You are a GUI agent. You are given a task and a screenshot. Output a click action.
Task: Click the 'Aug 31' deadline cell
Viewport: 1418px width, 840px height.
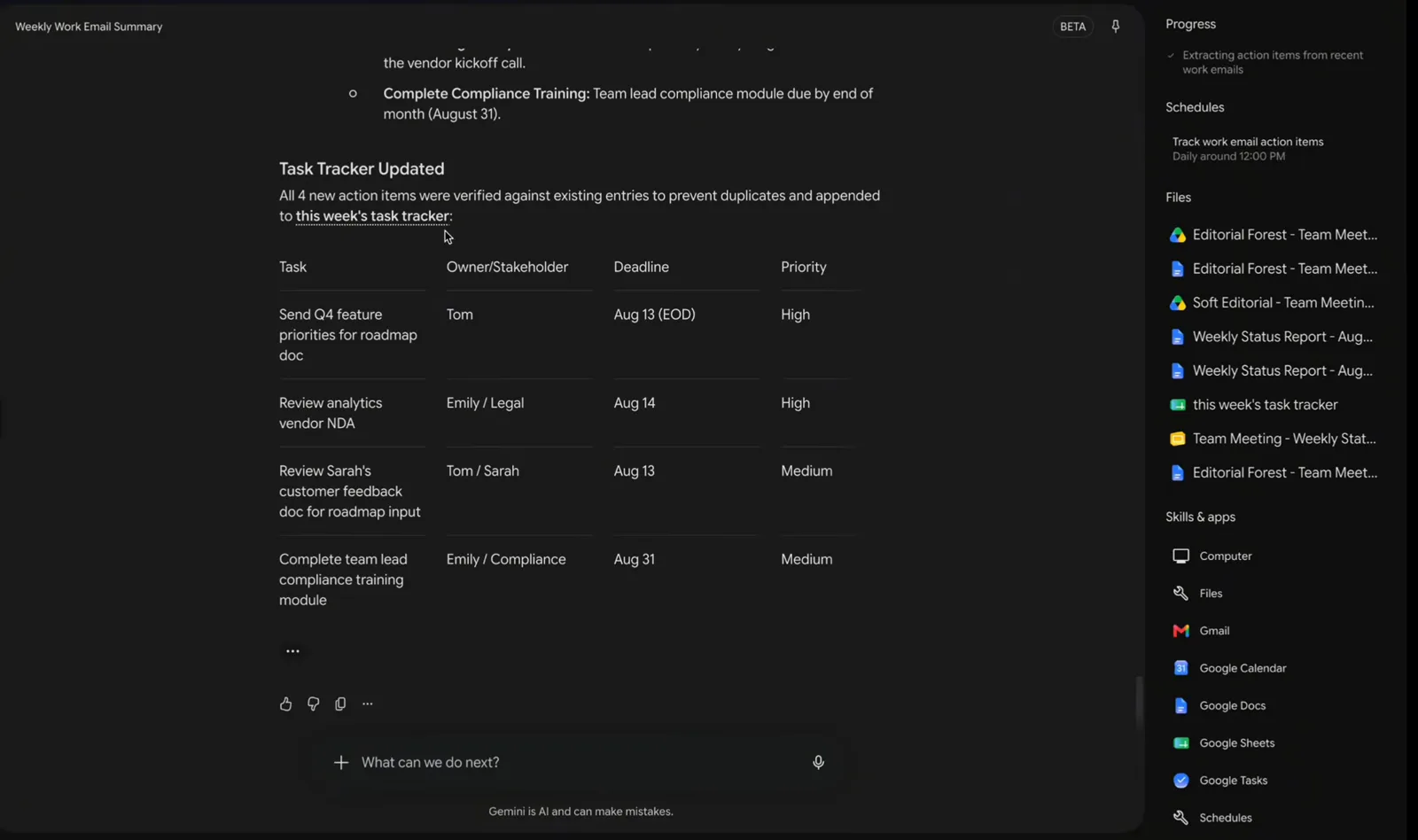point(634,559)
